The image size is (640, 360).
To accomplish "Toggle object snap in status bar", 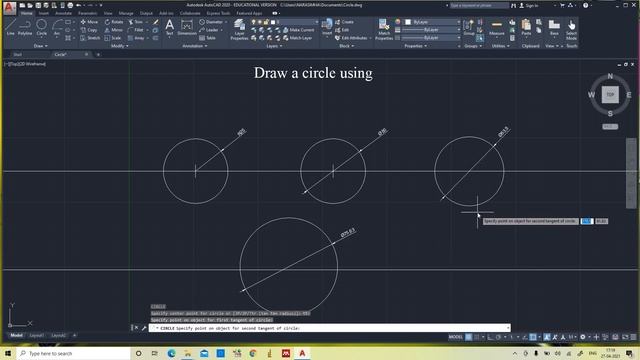I will pos(533,337).
